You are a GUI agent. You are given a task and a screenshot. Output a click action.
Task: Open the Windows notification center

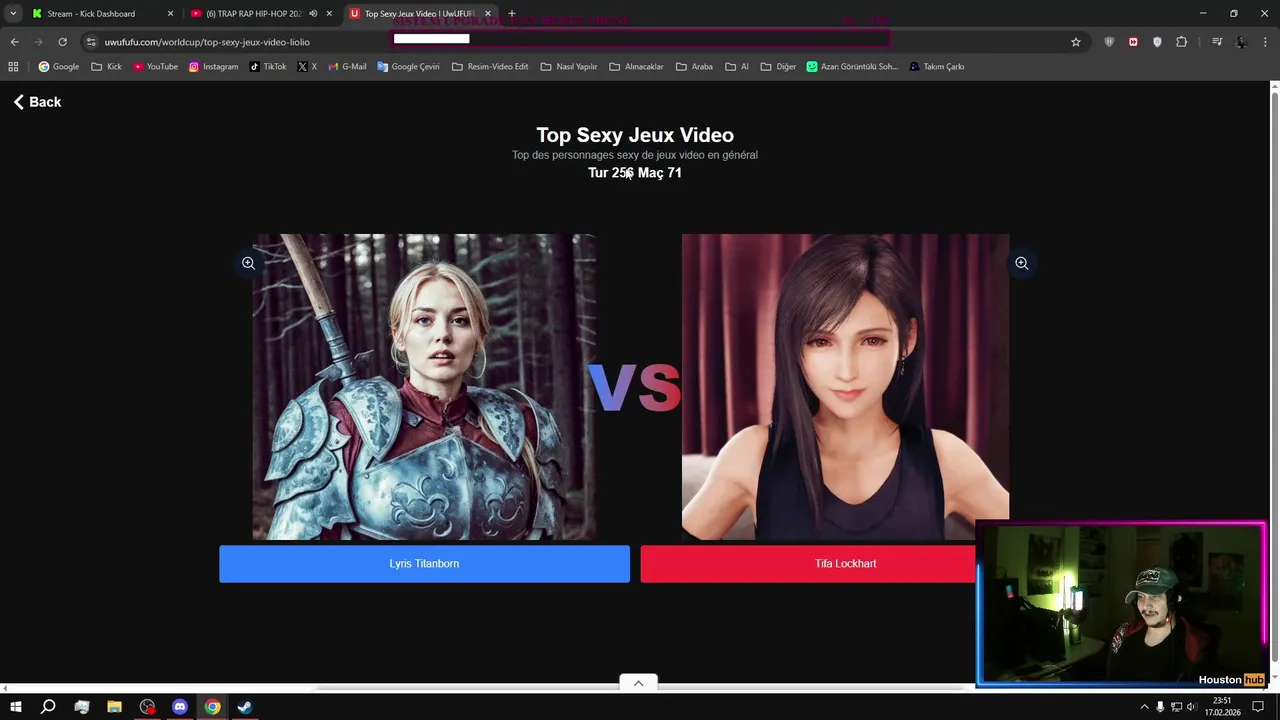(x=1258, y=707)
